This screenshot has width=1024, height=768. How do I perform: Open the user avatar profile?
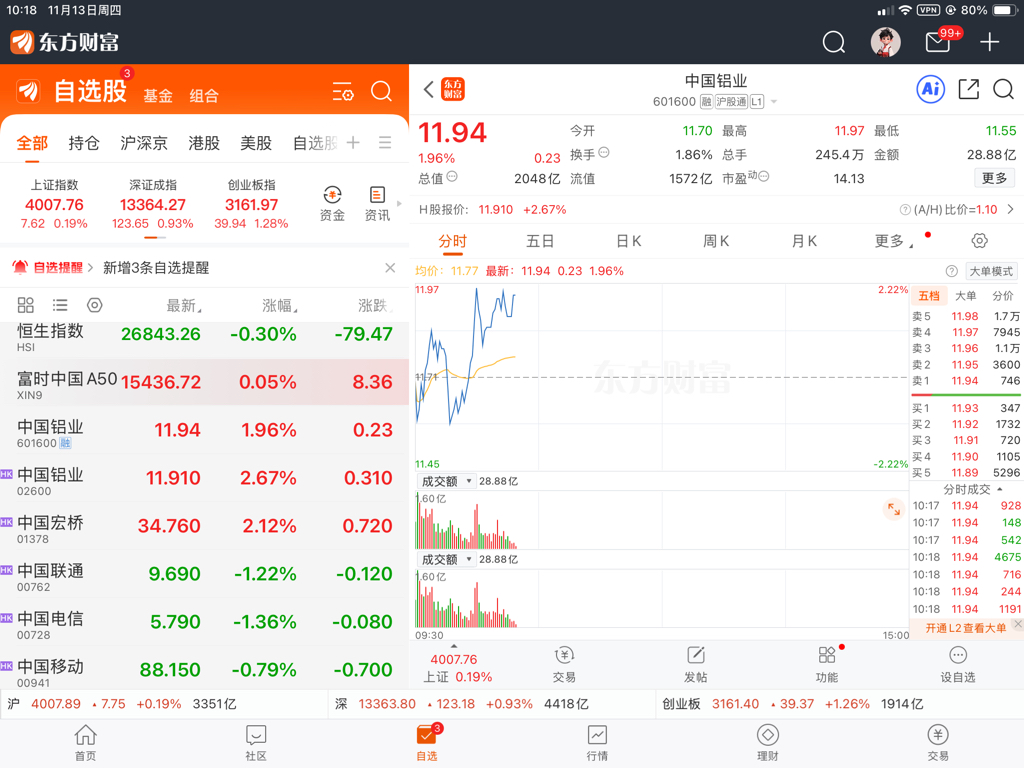click(886, 42)
